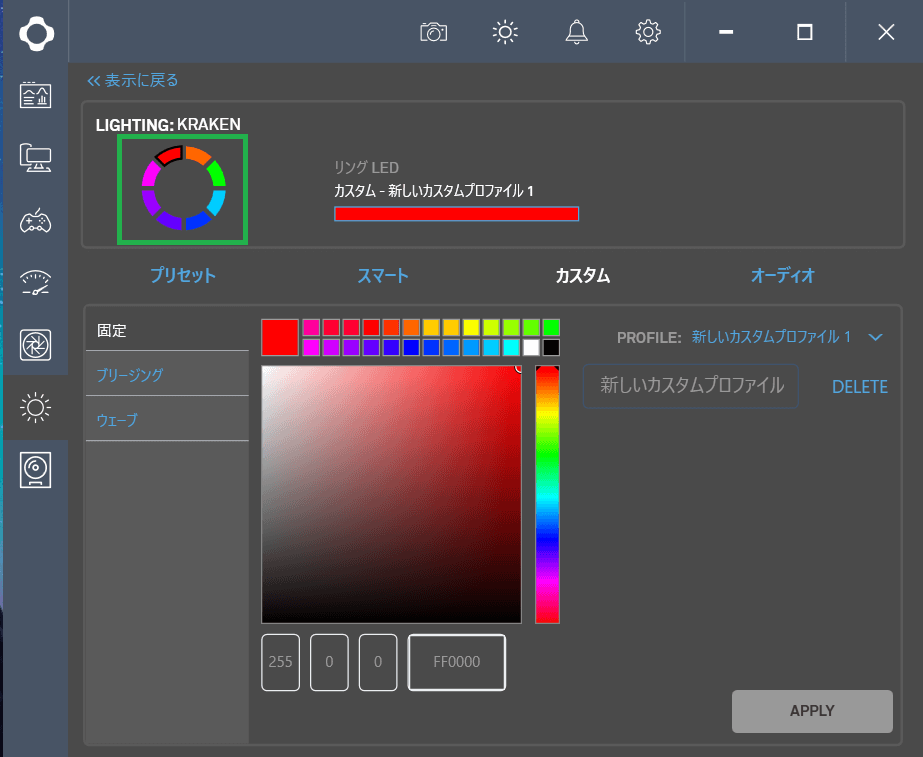Open the Games controller sidebar icon
Screen dimensions: 923x757
pos(35,221)
